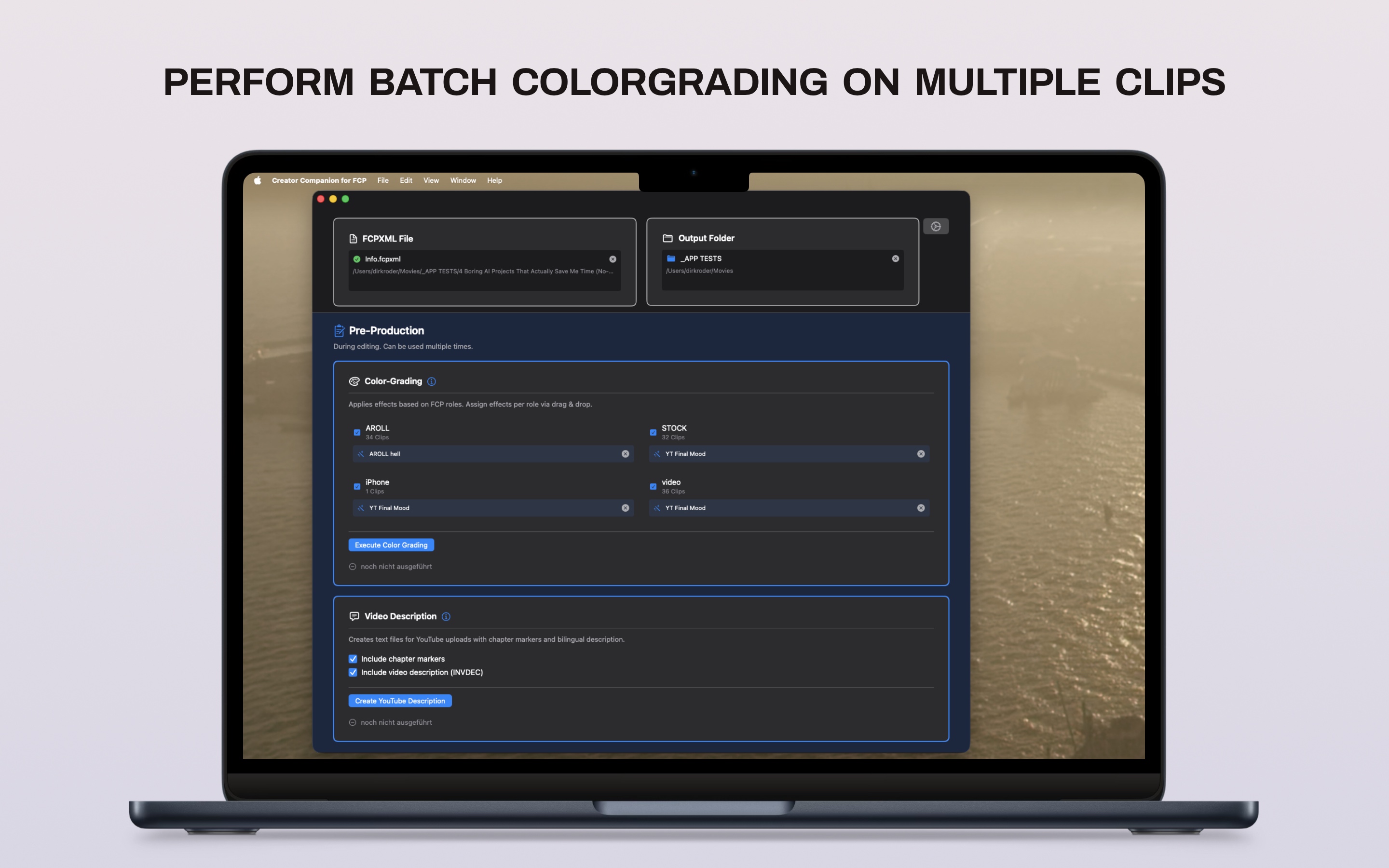Click Create YouTube Description button
Viewport: 1389px width, 868px height.
point(400,701)
